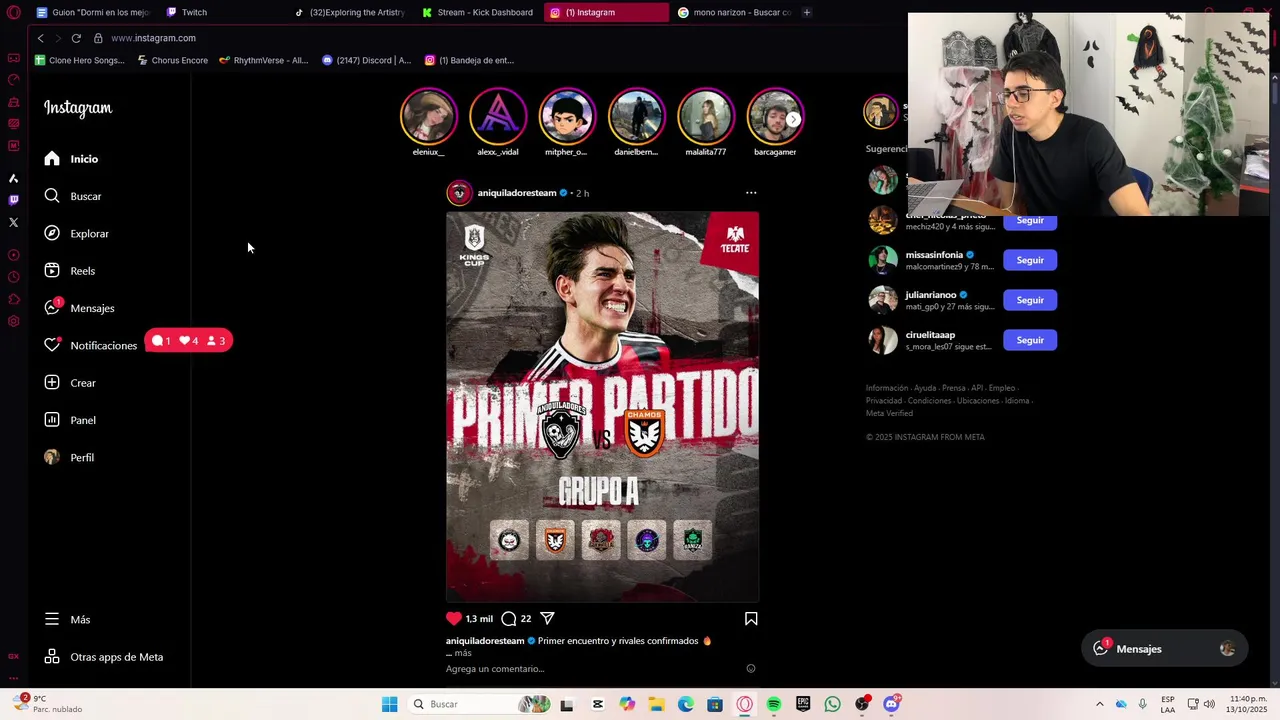Open Reels from the sidebar
The height and width of the screenshot is (720, 1280).
tap(70, 271)
